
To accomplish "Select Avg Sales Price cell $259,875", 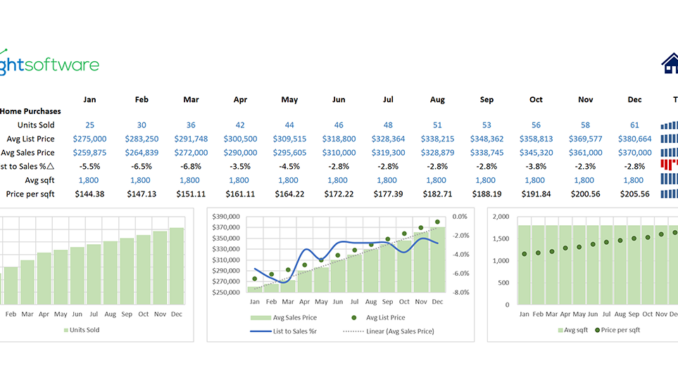I will [90, 153].
